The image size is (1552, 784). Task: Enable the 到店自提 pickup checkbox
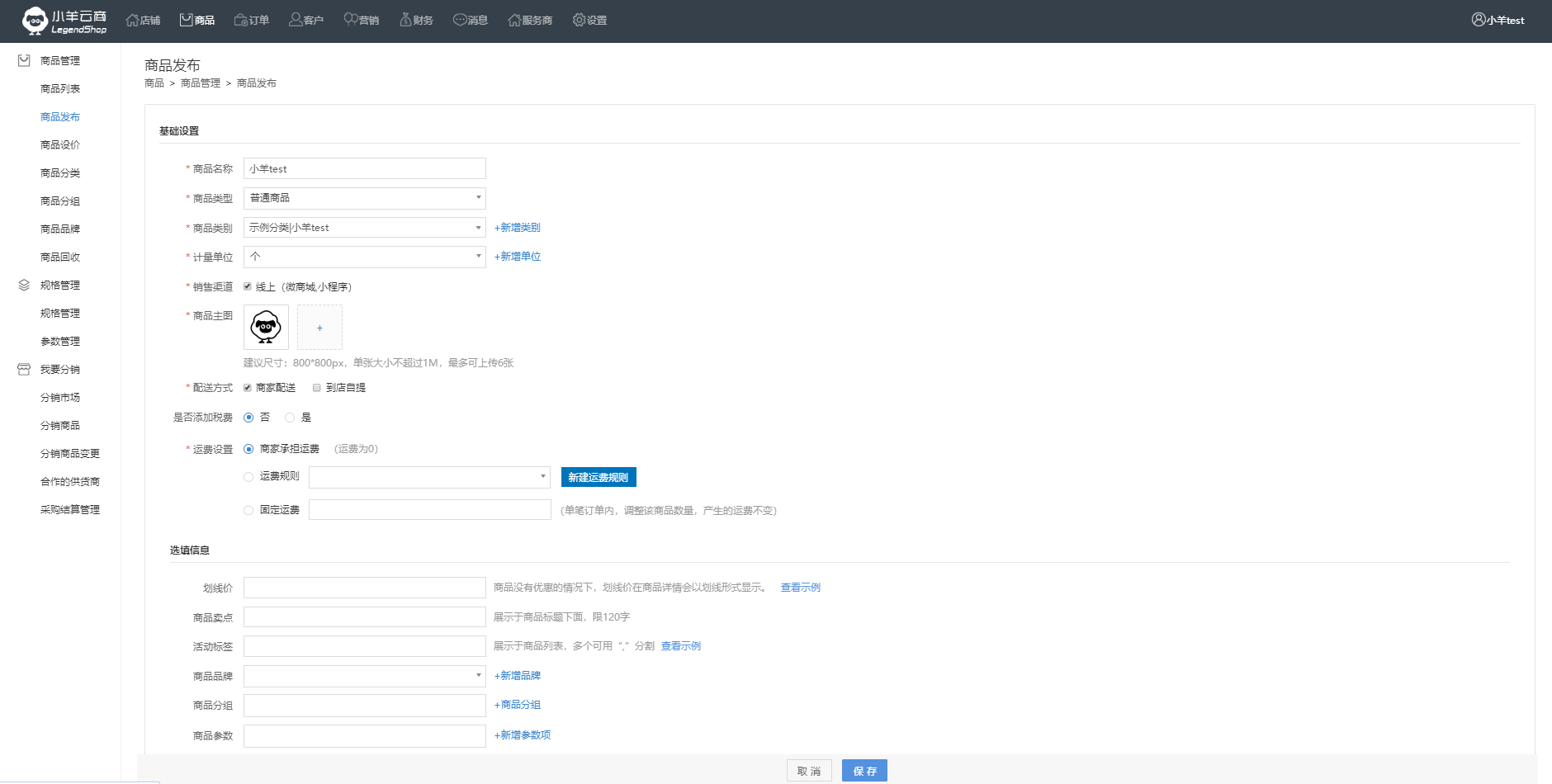(x=317, y=388)
